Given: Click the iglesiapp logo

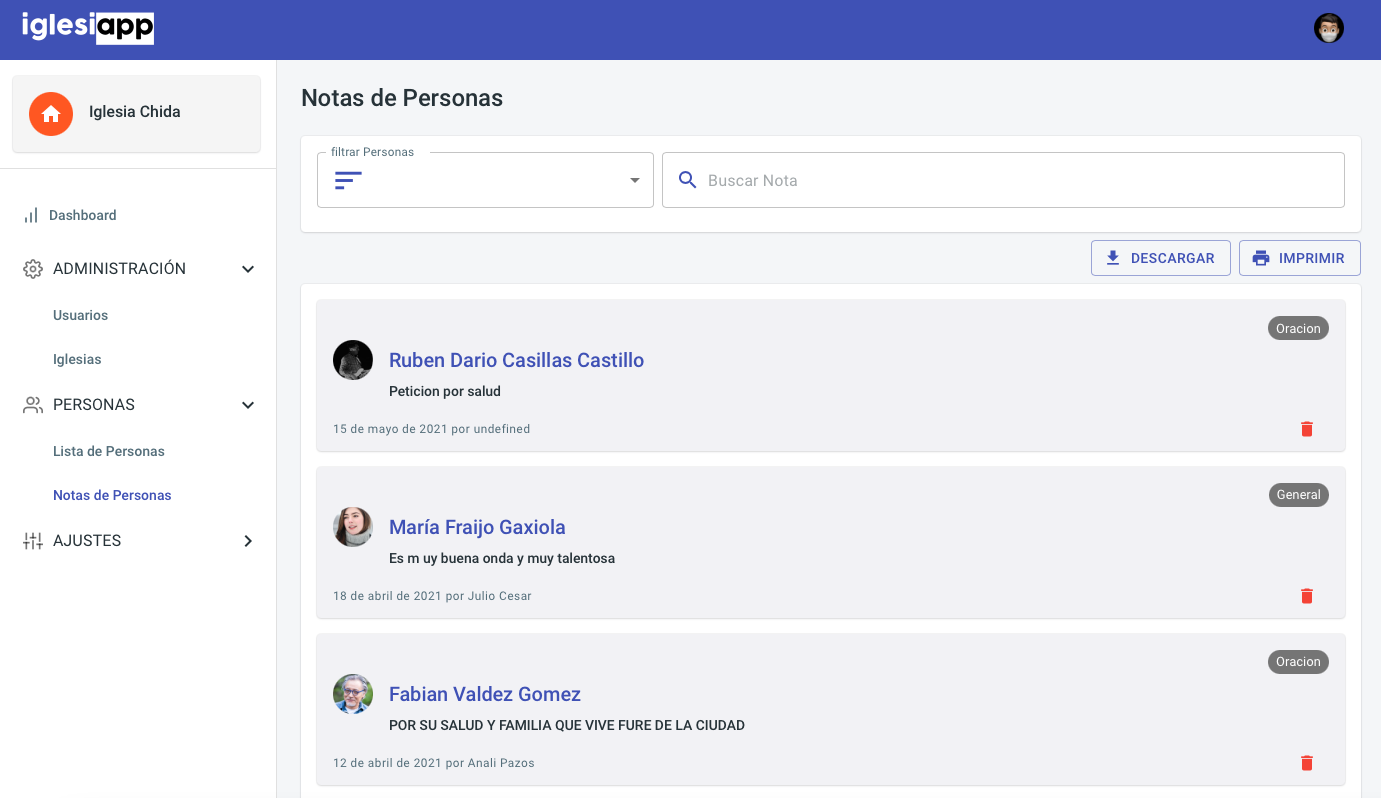Looking at the screenshot, I should pos(88,27).
